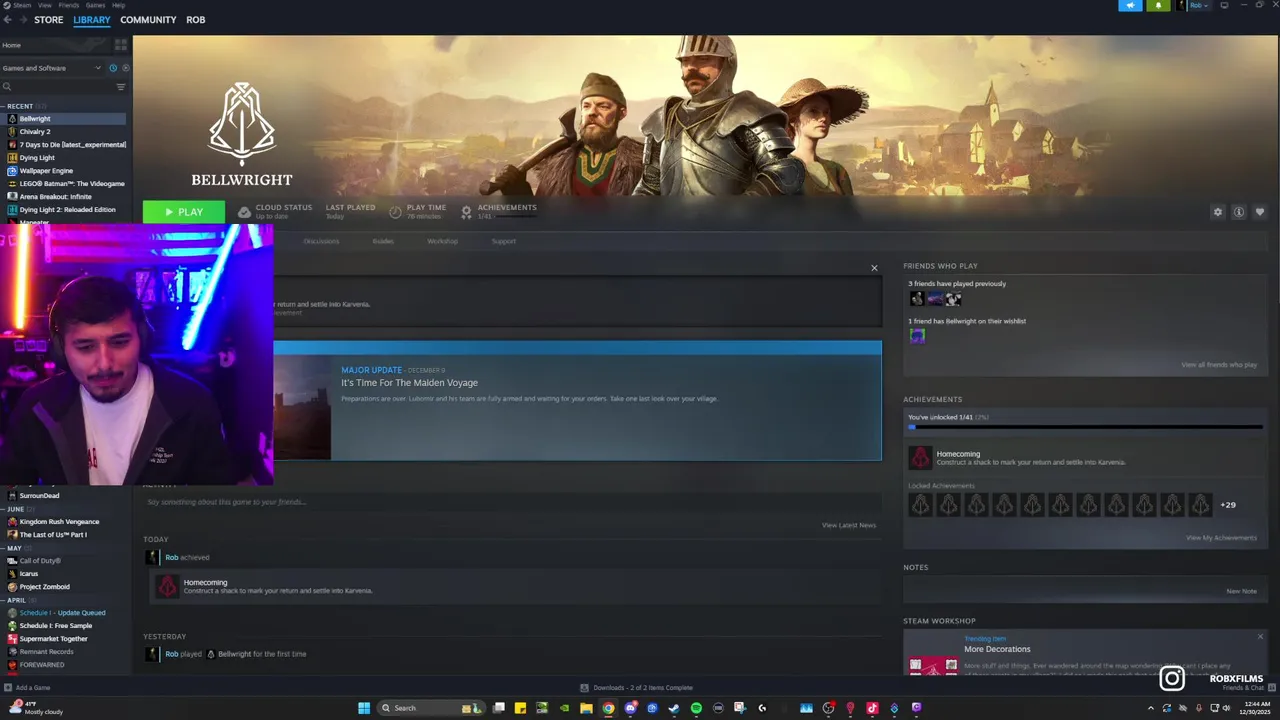This screenshot has height=720, width=1280.
Task: Open the Help menu
Action: (x=118, y=5)
